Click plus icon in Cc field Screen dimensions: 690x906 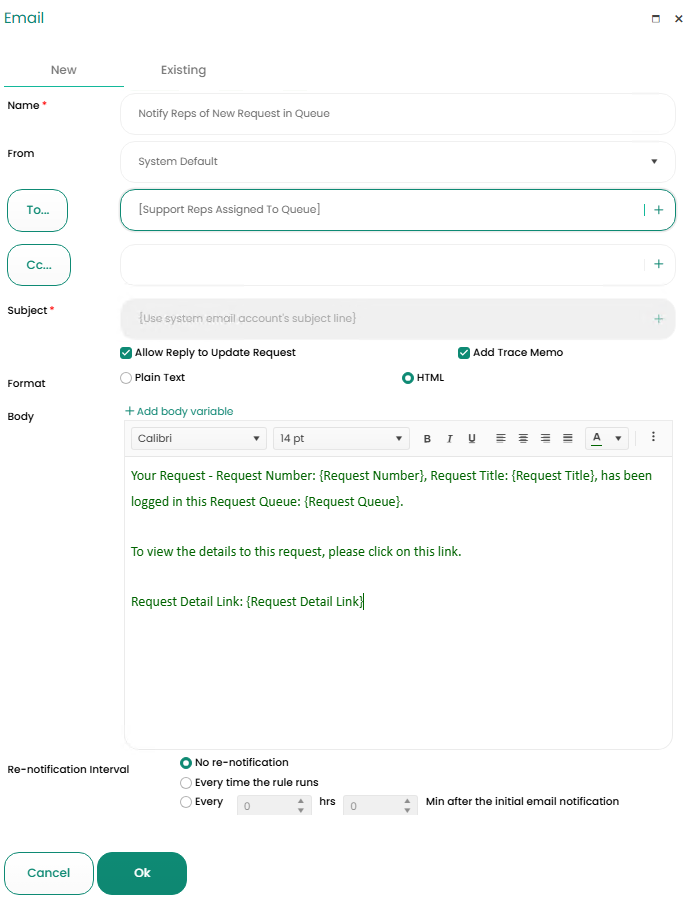[x=658, y=264]
